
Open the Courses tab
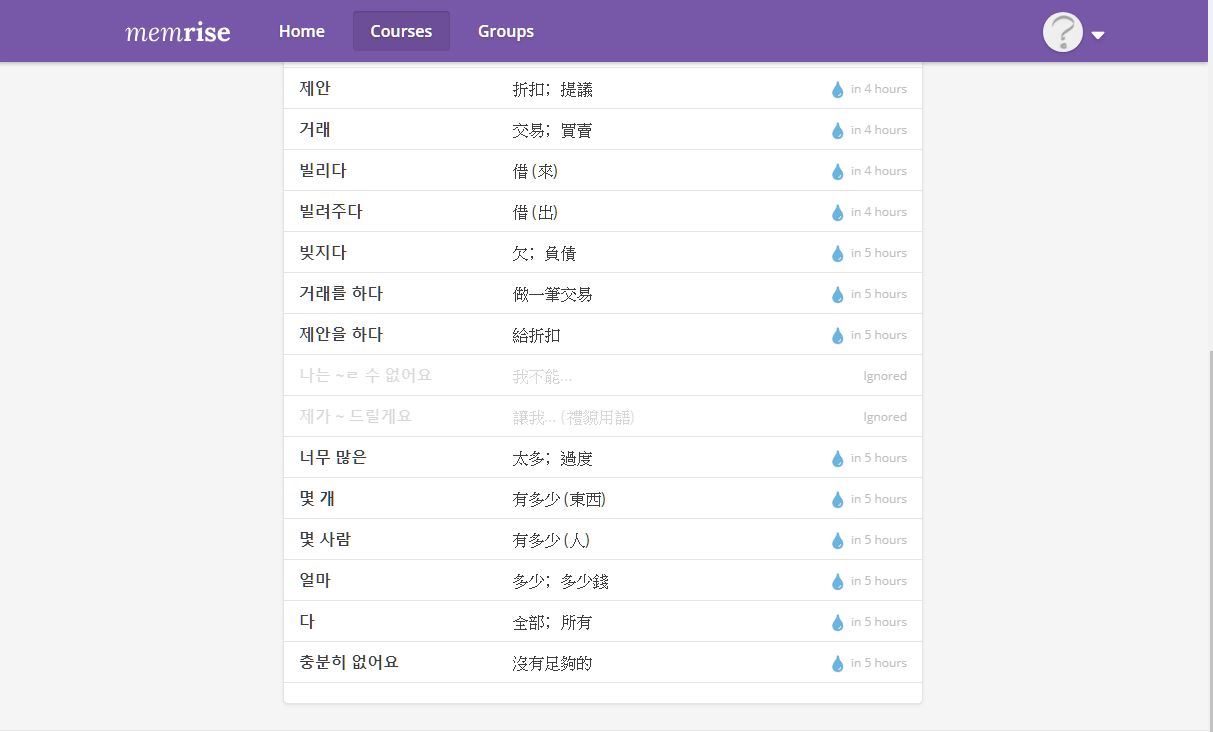(401, 31)
